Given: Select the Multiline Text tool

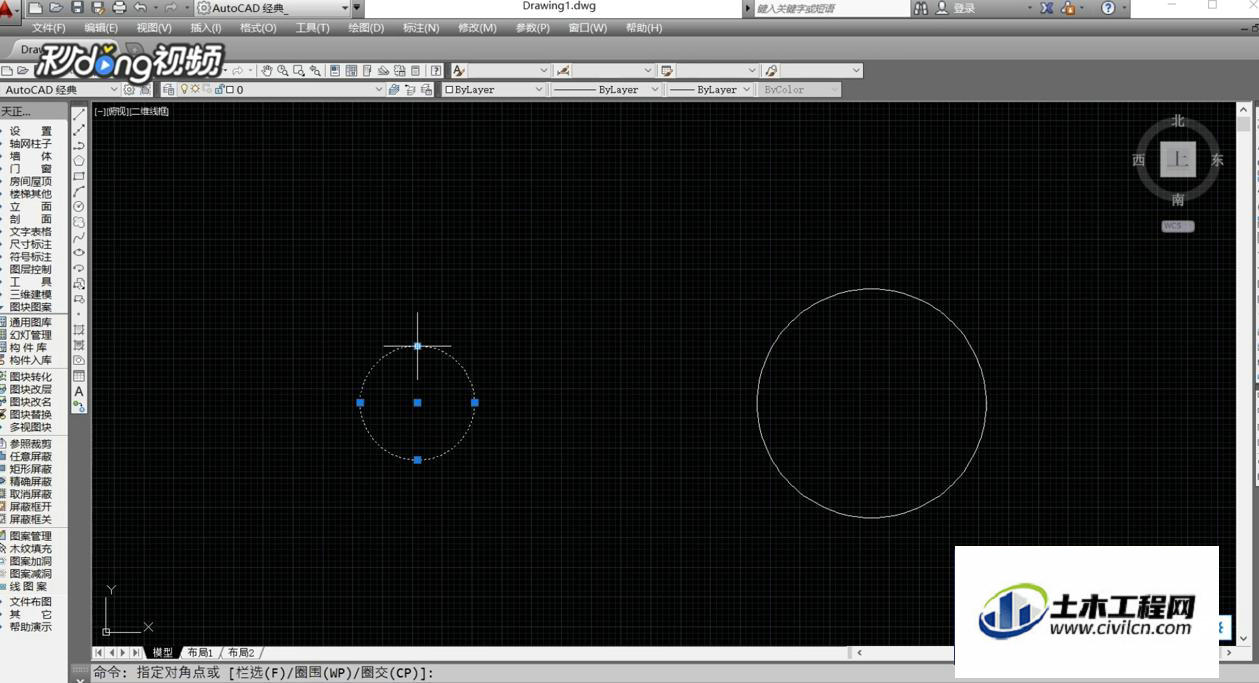Looking at the screenshot, I should (79, 391).
